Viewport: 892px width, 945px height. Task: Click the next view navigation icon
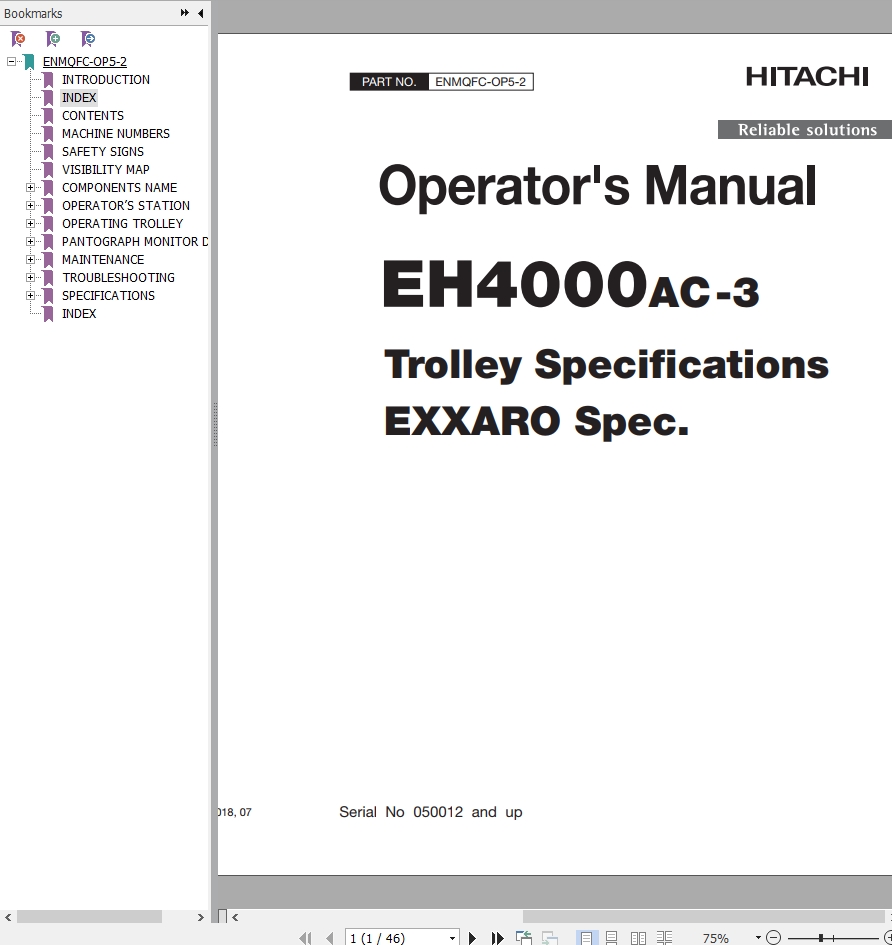[550, 938]
